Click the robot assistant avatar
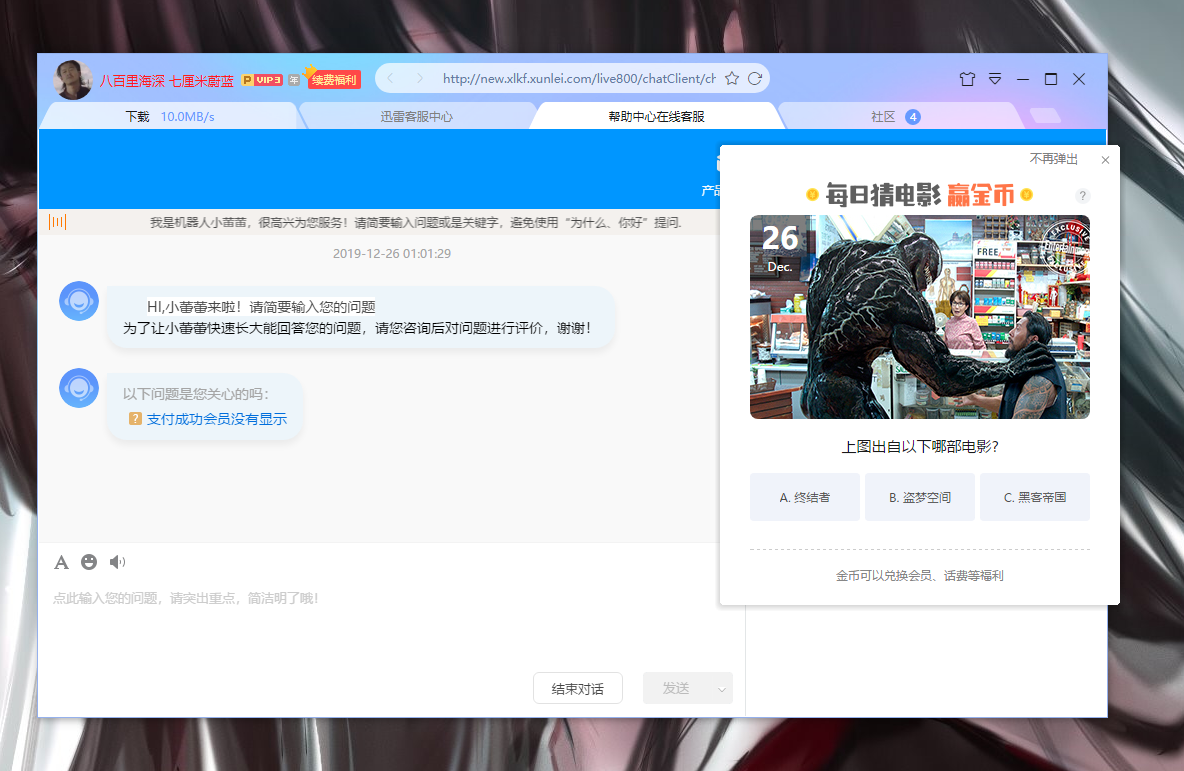1184x771 pixels. [79, 300]
